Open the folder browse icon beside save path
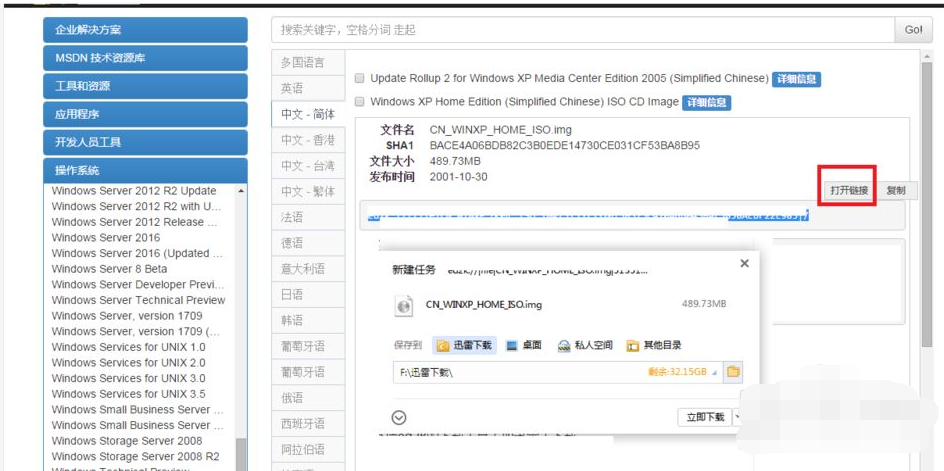 pos(733,372)
